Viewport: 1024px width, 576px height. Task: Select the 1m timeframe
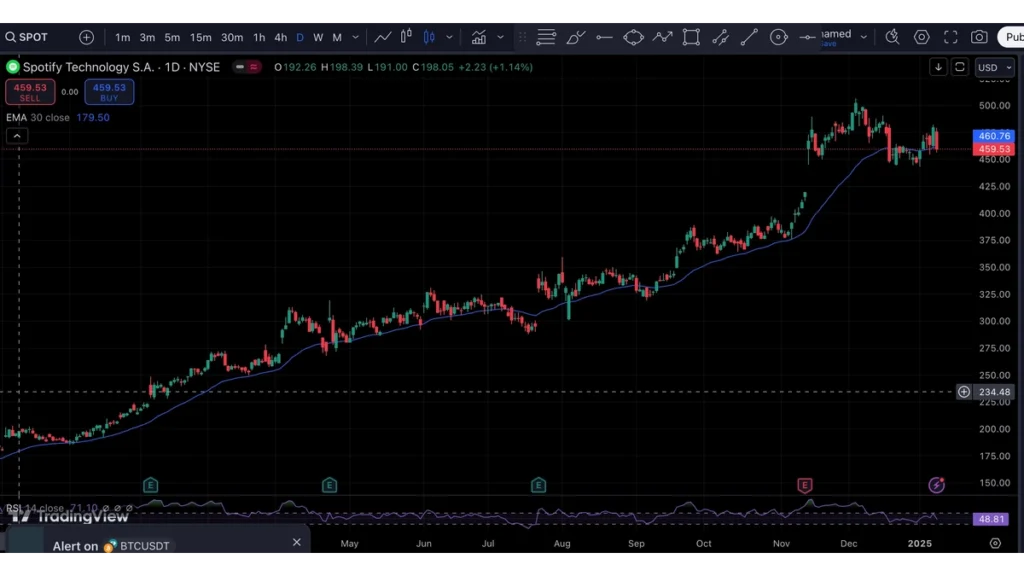(x=122, y=37)
